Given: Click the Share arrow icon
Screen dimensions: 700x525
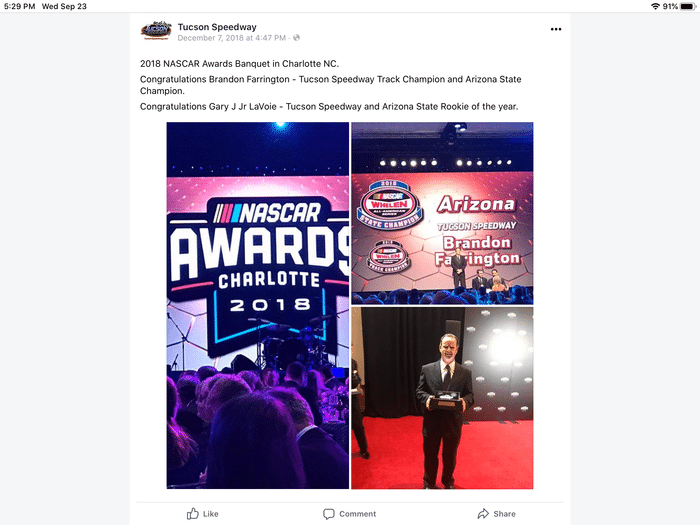Looking at the screenshot, I should coord(483,514).
